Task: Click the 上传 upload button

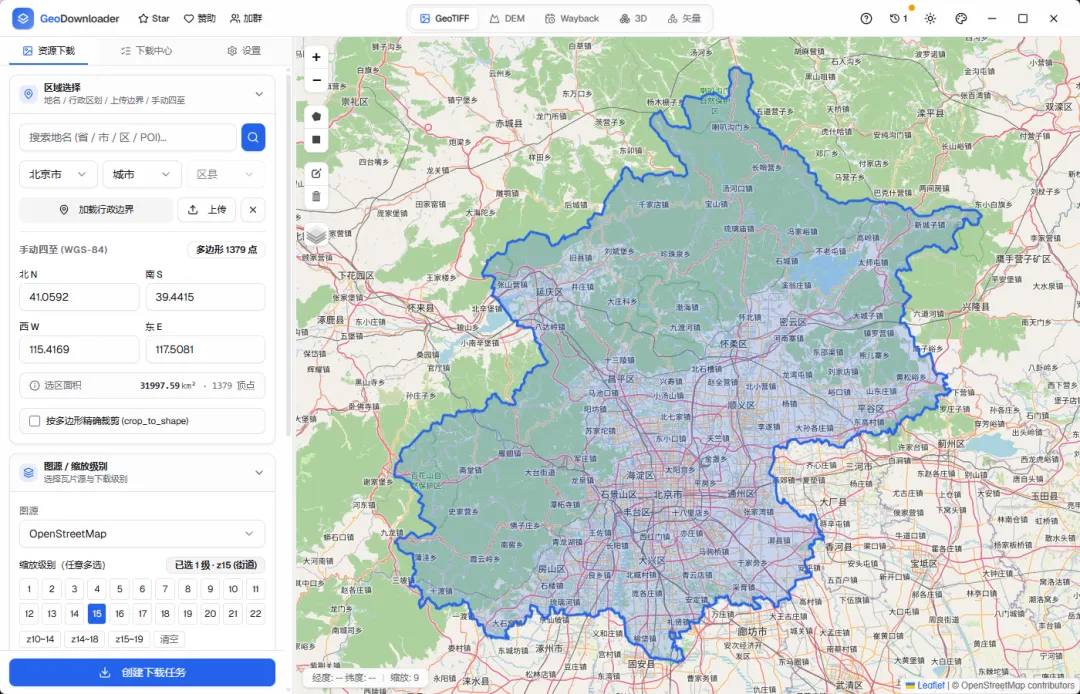Action: click(207, 209)
